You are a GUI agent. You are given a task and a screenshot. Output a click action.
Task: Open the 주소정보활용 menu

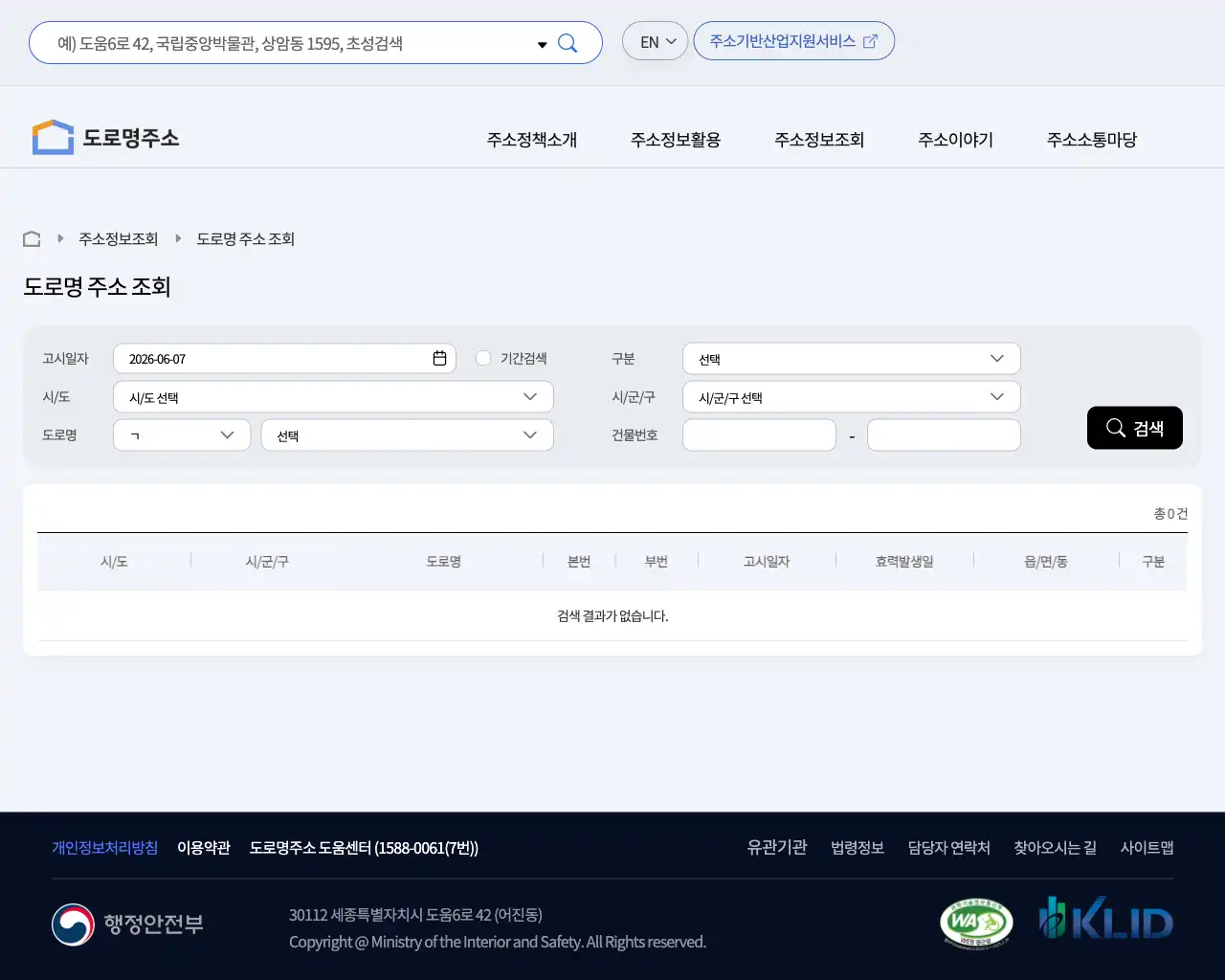pos(676,140)
